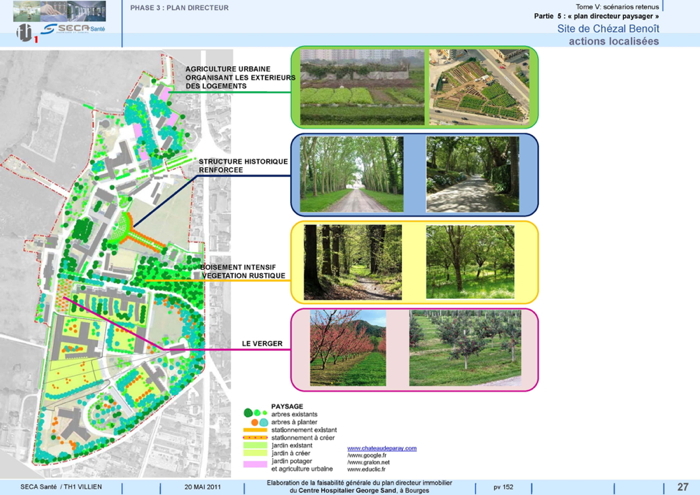This screenshot has height=495, width=700.
Task: Select the jardin existant green swatch
Action: 258,446
